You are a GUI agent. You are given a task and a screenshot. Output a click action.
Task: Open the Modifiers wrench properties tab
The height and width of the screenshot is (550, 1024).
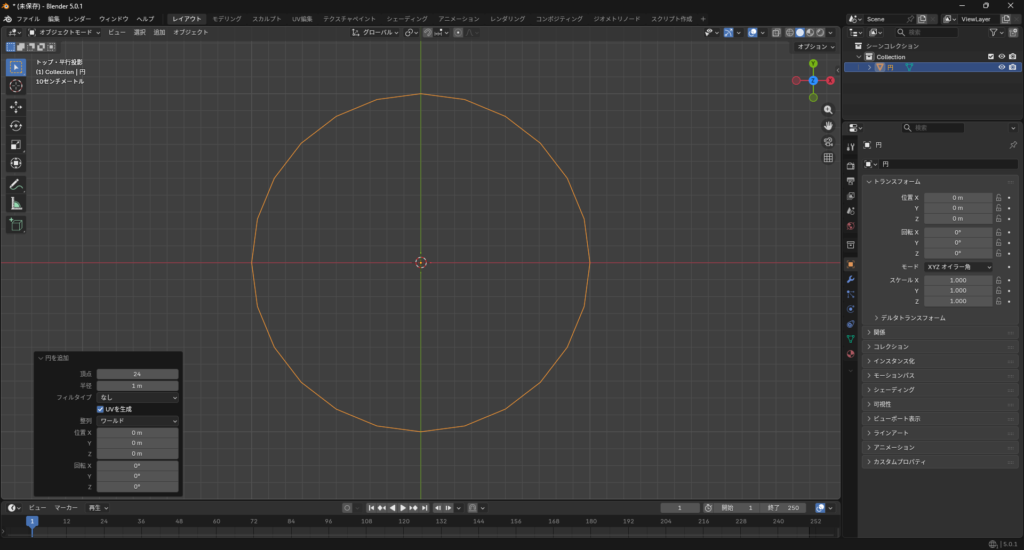(850, 279)
